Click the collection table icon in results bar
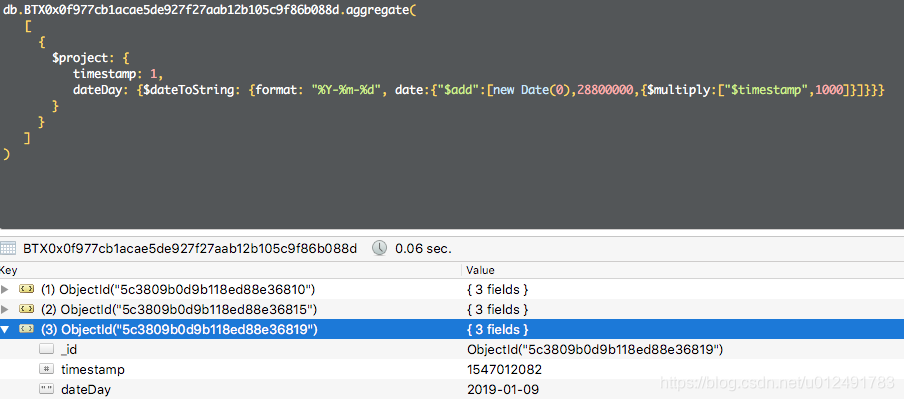 (7, 248)
